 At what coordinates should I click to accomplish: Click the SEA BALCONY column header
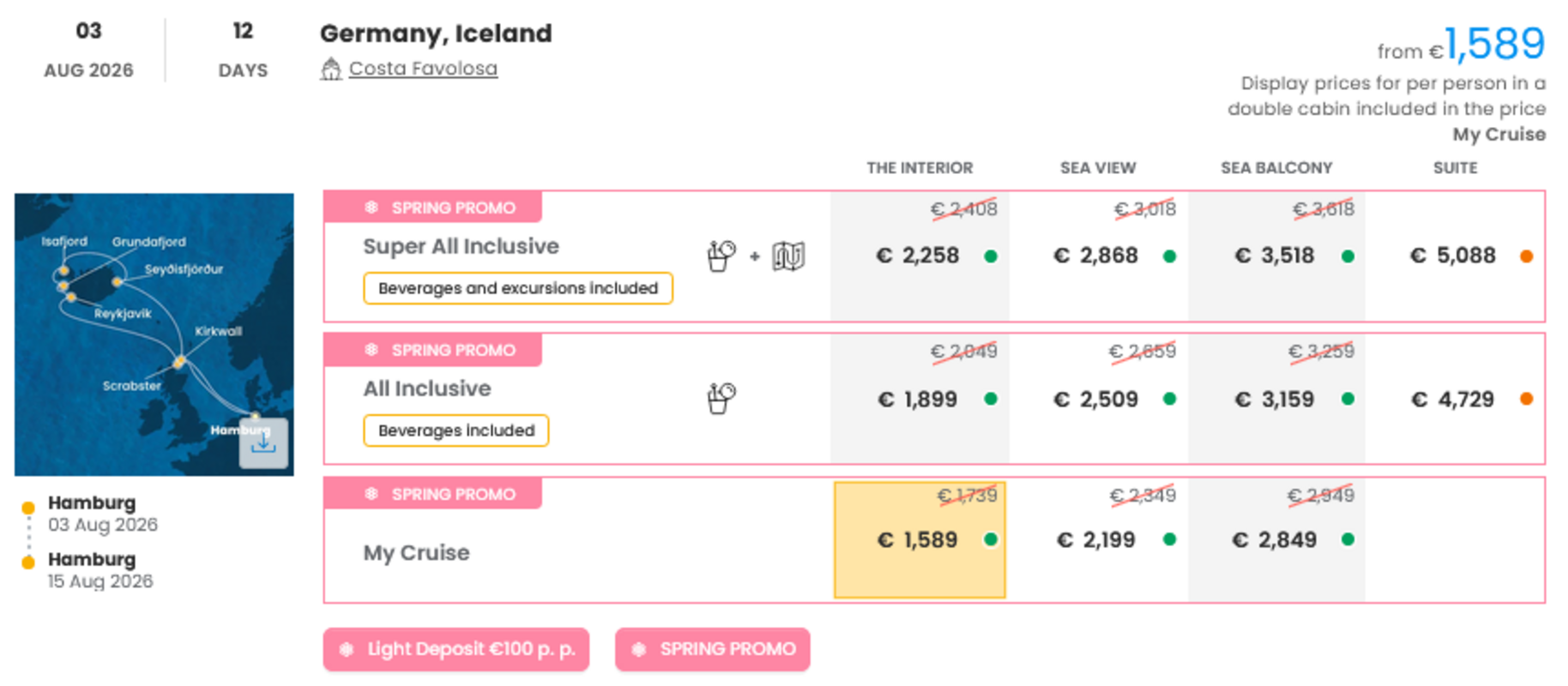pos(1276,168)
